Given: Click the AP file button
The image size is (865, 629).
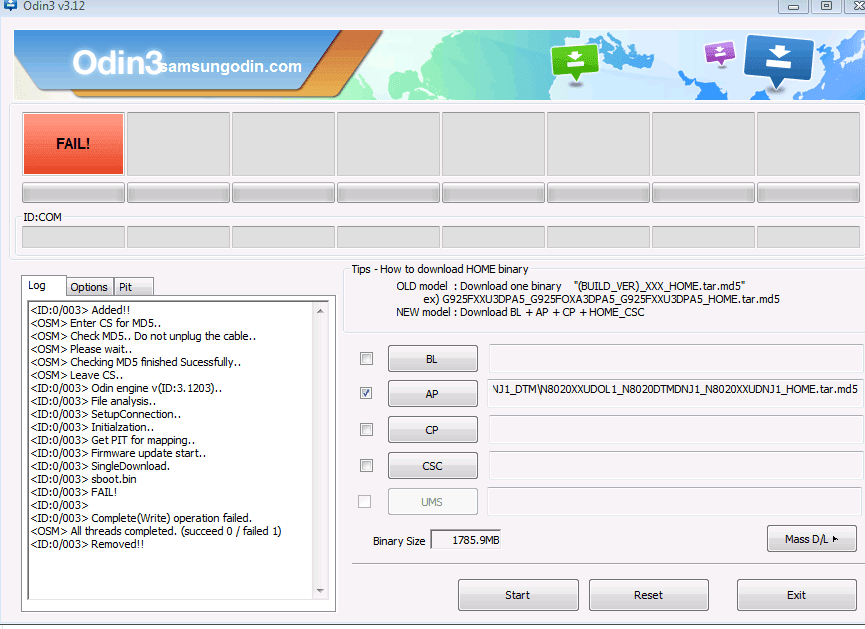Looking at the screenshot, I should [432, 394].
